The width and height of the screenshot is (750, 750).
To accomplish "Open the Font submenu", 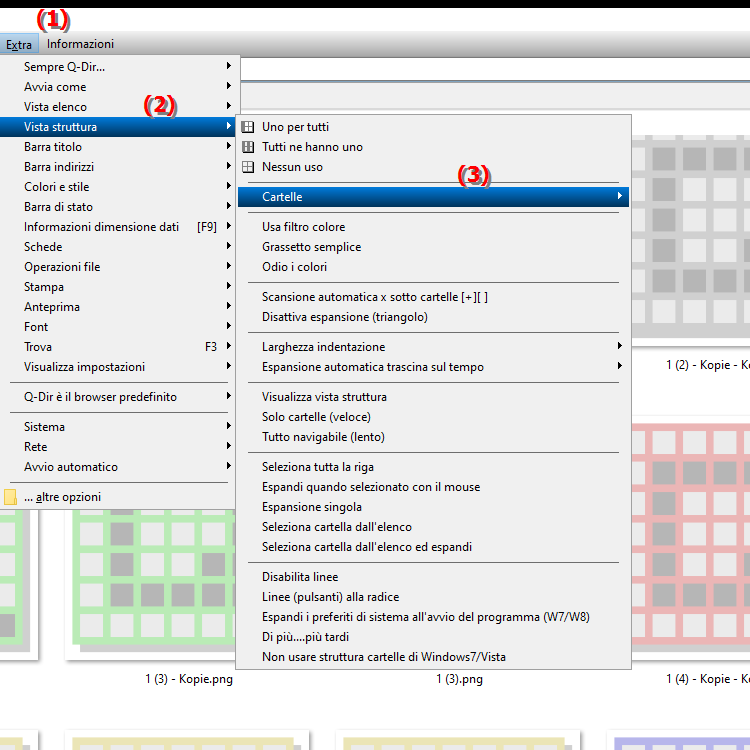I will [117, 327].
